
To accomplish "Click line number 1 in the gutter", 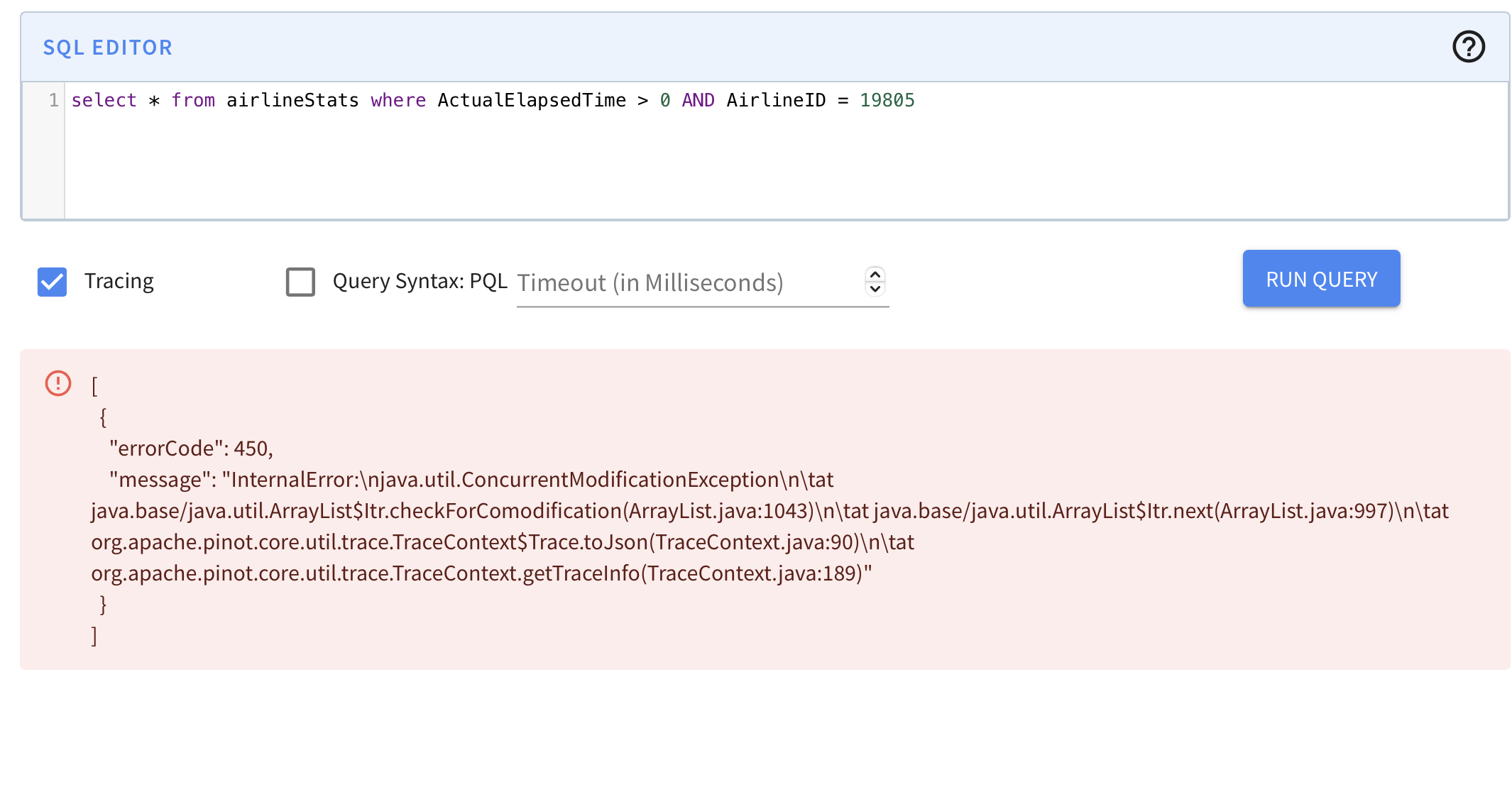I will tap(53, 100).
